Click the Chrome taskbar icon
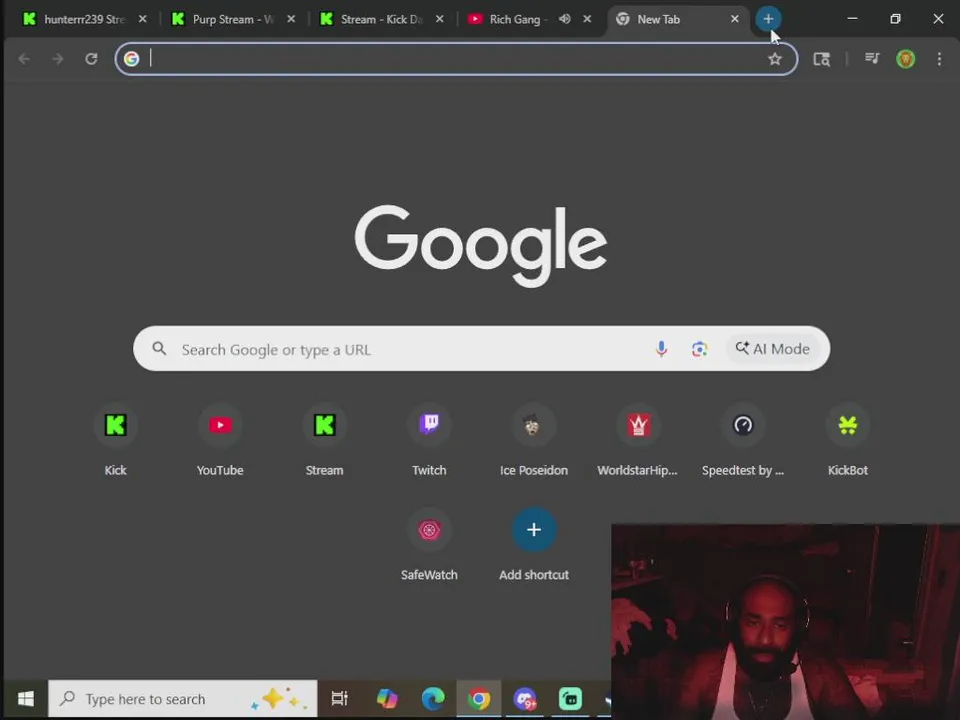This screenshot has height=720, width=960. [479, 699]
